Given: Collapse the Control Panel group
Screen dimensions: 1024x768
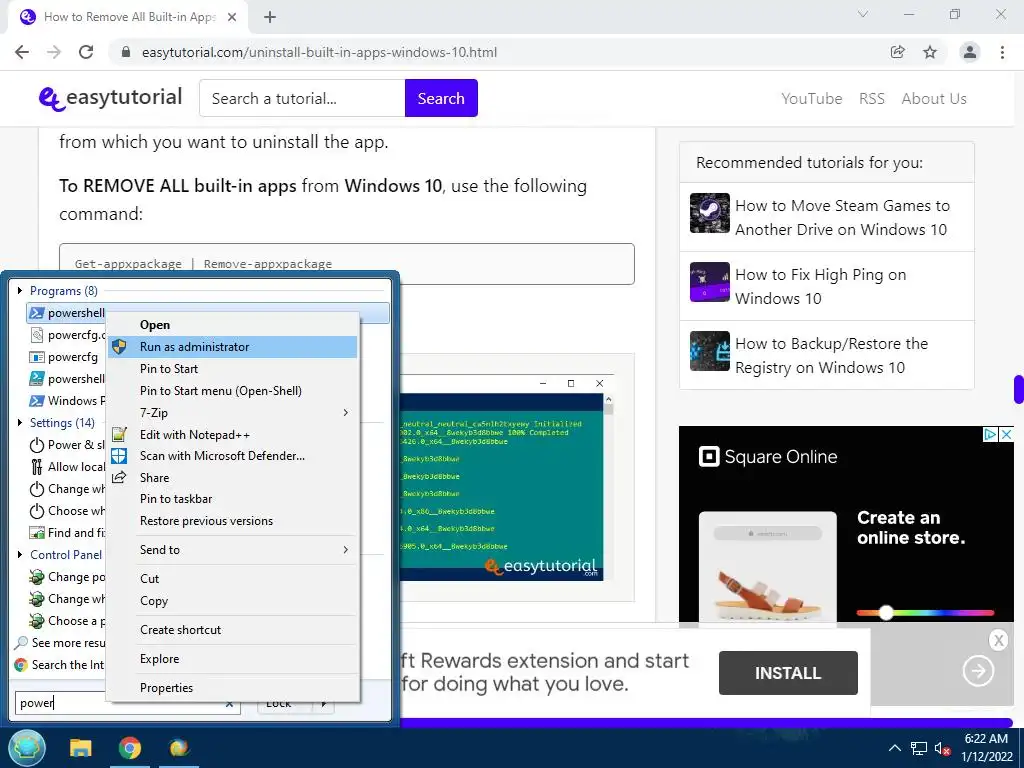Looking at the screenshot, I should (20, 554).
